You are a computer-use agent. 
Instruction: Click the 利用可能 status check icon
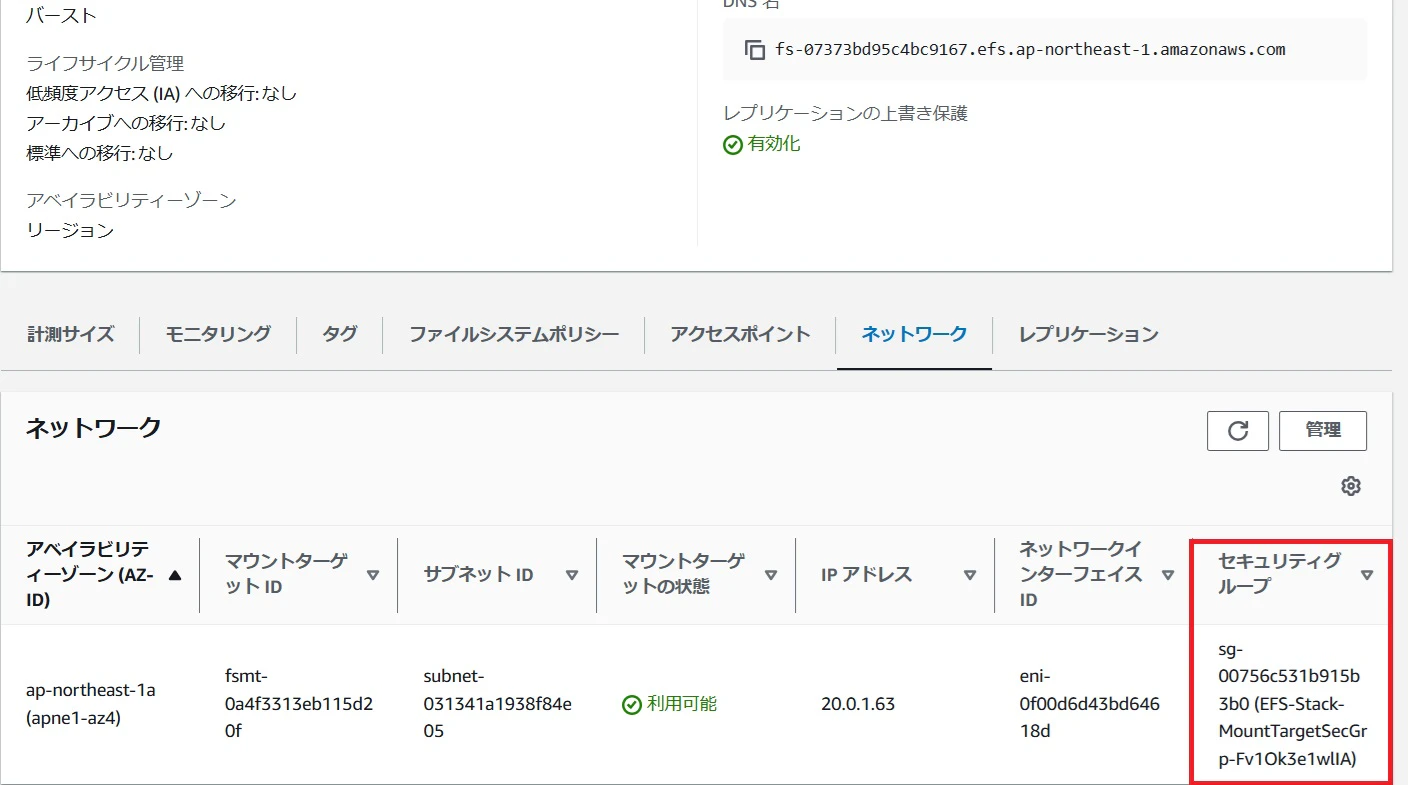coord(631,705)
